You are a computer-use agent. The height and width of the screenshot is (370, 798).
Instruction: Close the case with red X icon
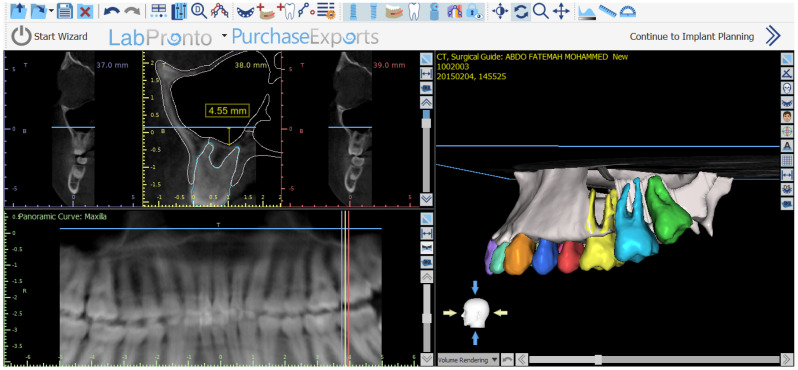click(84, 11)
